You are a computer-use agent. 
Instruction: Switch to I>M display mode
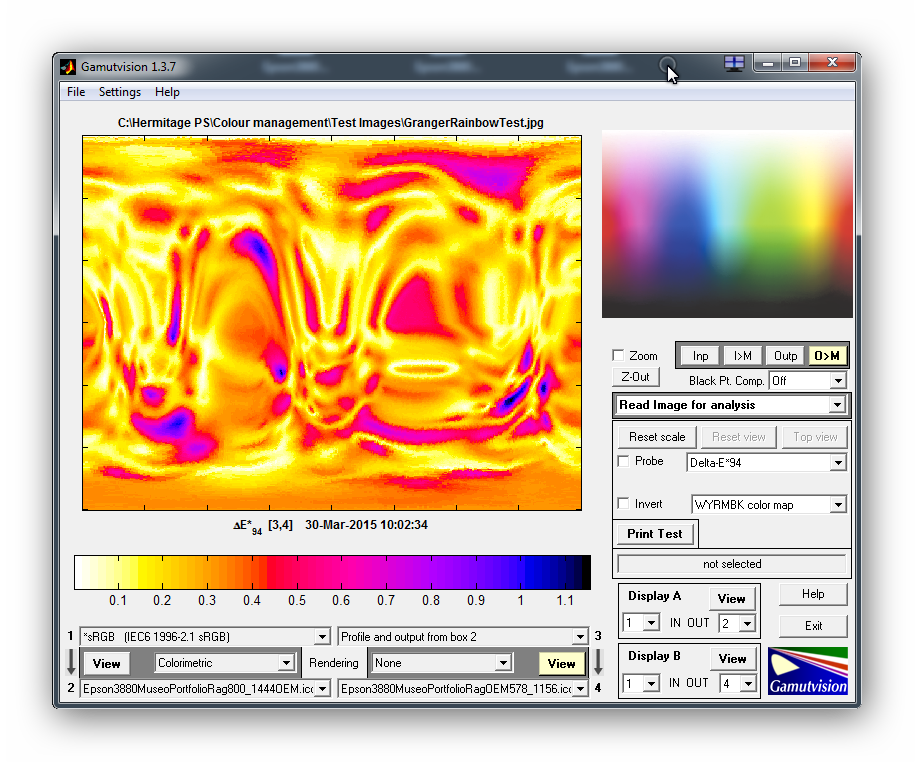coord(743,356)
